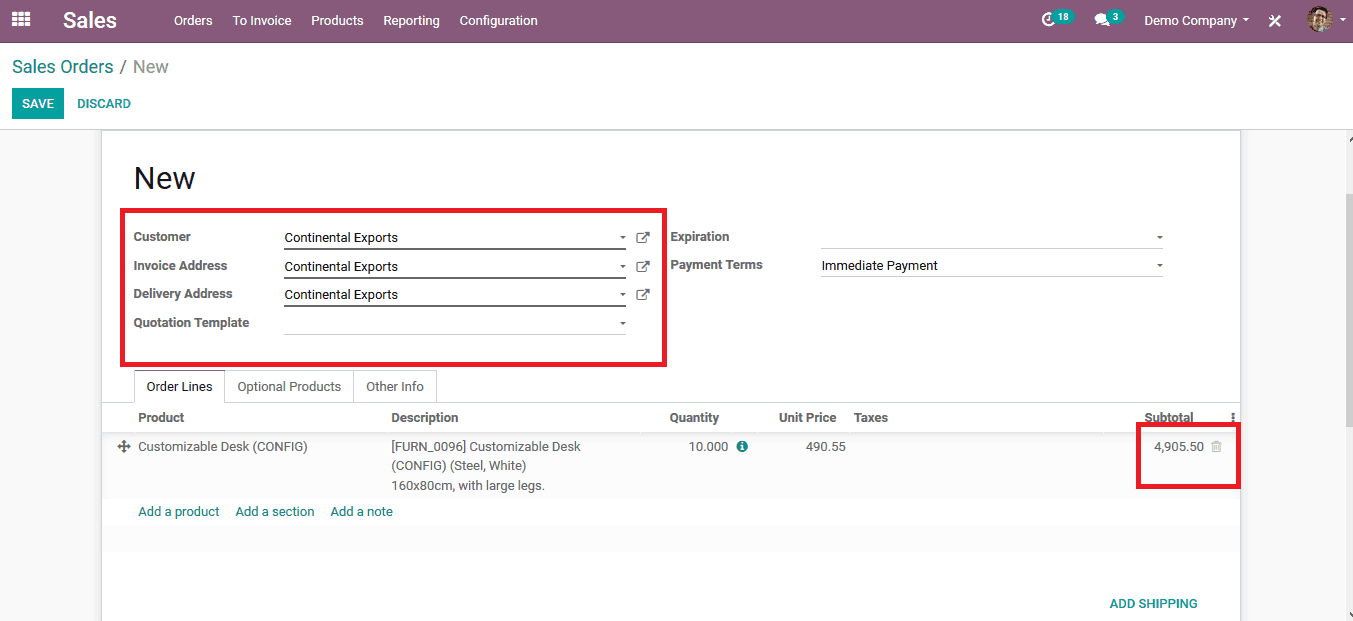Go back to Sales Orders breadcrumb
This screenshot has height=621, width=1353.
click(63, 67)
